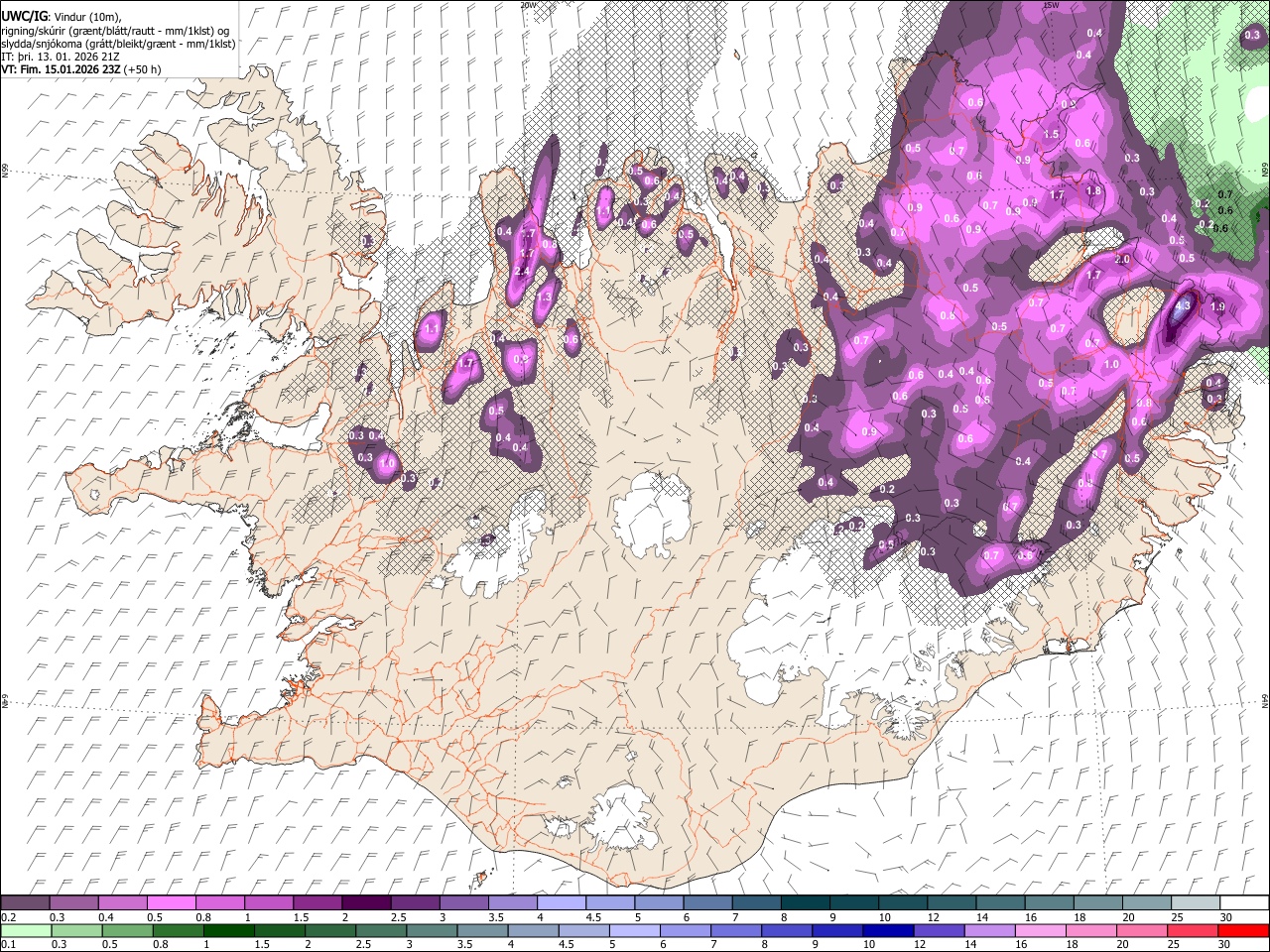Click the 'slydda/snjókoma' legend description line

pyautogui.click(x=118, y=44)
